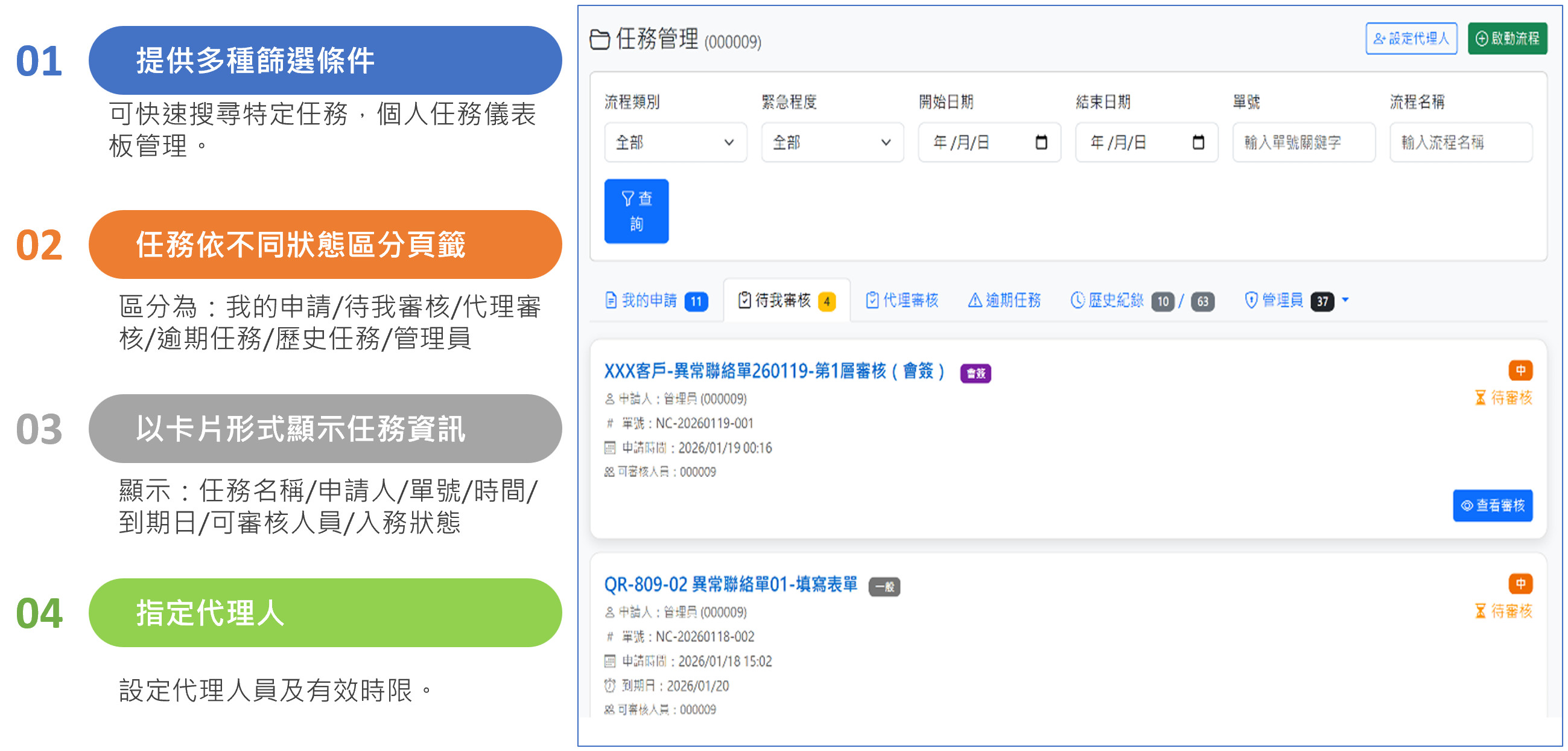Open task QR-809-02 異常聯絡單01-填寫表單
Screen dimensions: 1568x751
[x=731, y=585]
